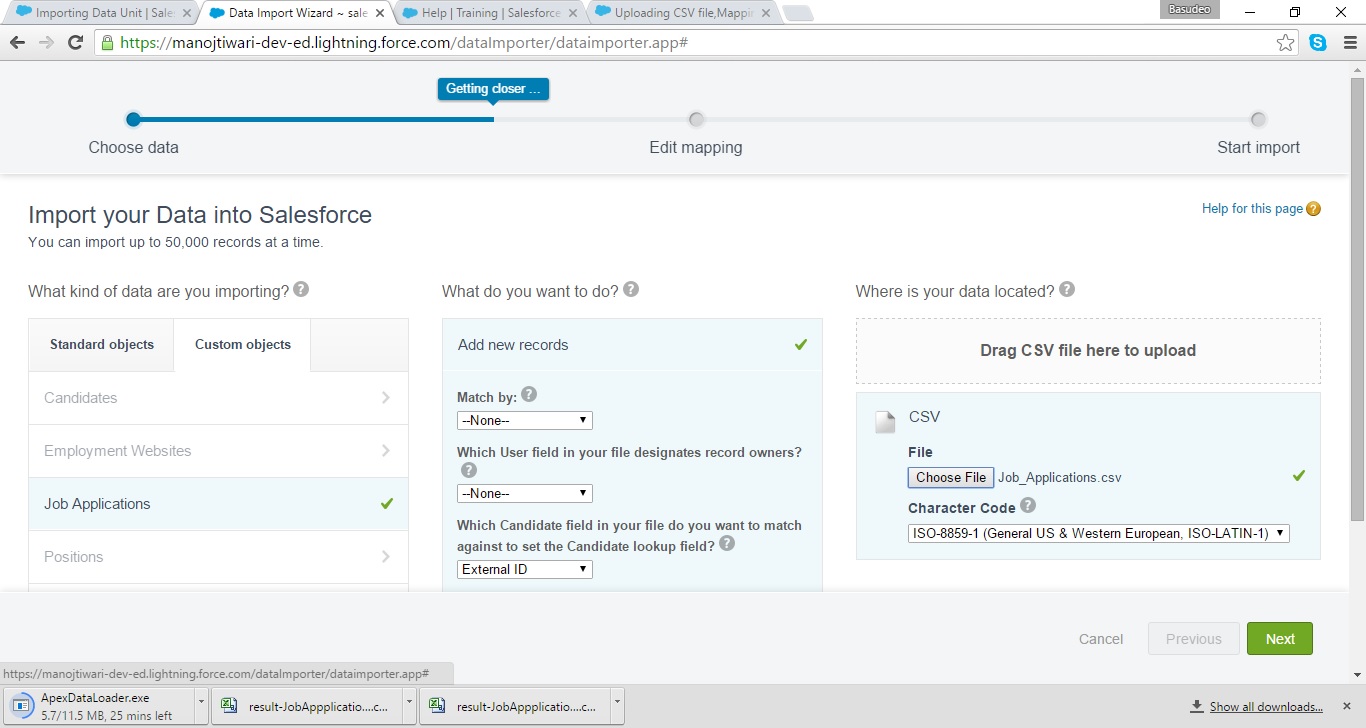This screenshot has height=728, width=1366.
Task: Click the Match by help icon
Action: coord(529,395)
